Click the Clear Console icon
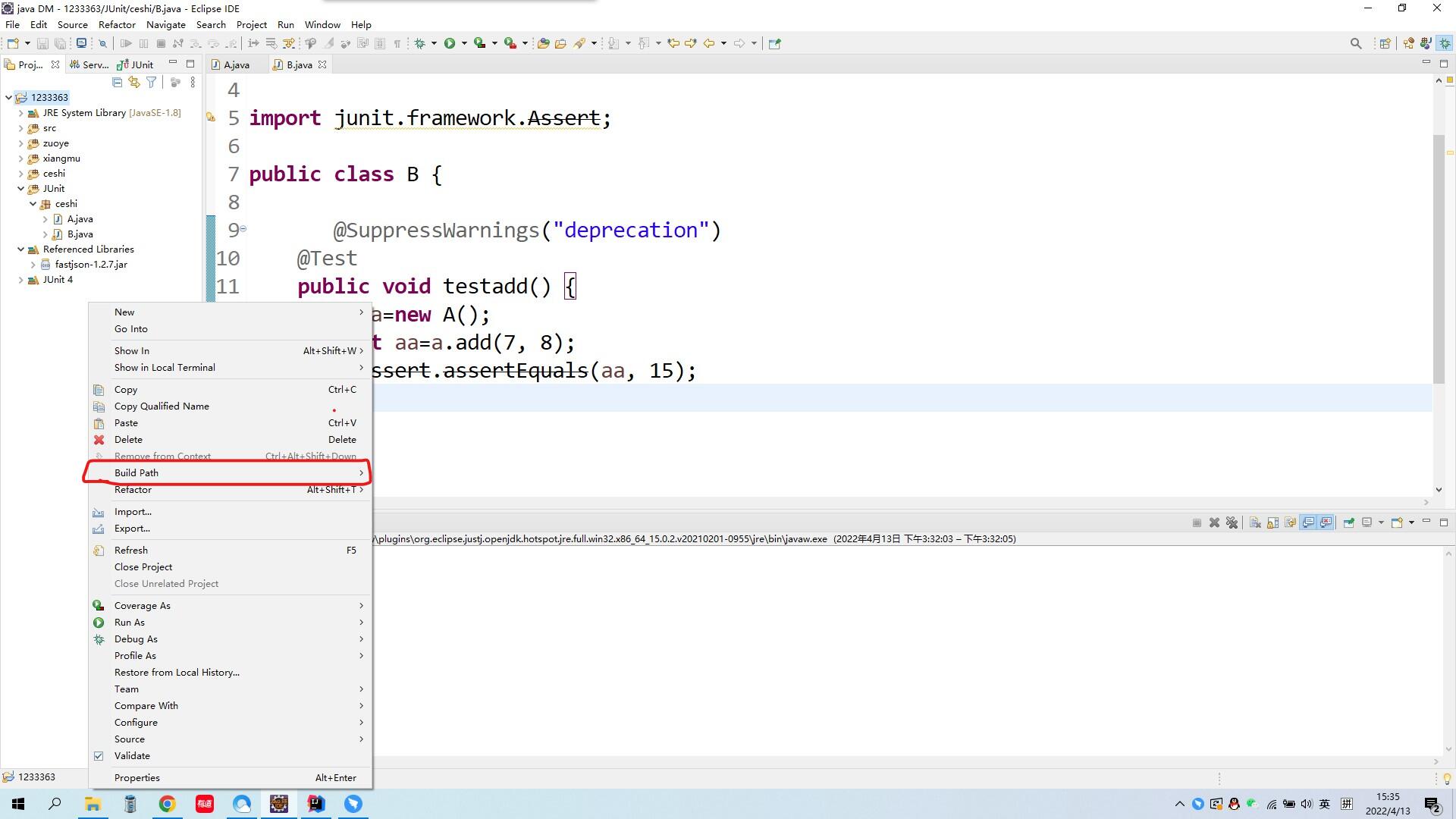The height and width of the screenshot is (819, 1456). coord(1254,522)
